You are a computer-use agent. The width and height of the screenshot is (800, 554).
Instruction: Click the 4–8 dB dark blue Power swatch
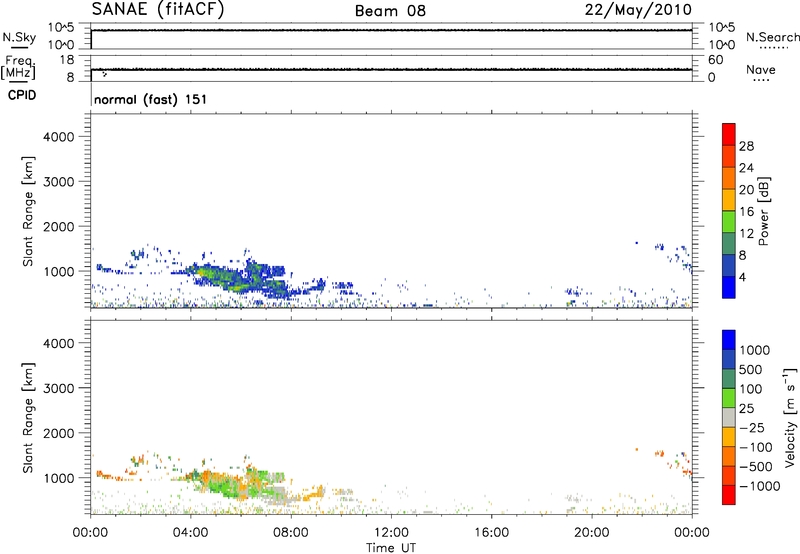[729, 266]
